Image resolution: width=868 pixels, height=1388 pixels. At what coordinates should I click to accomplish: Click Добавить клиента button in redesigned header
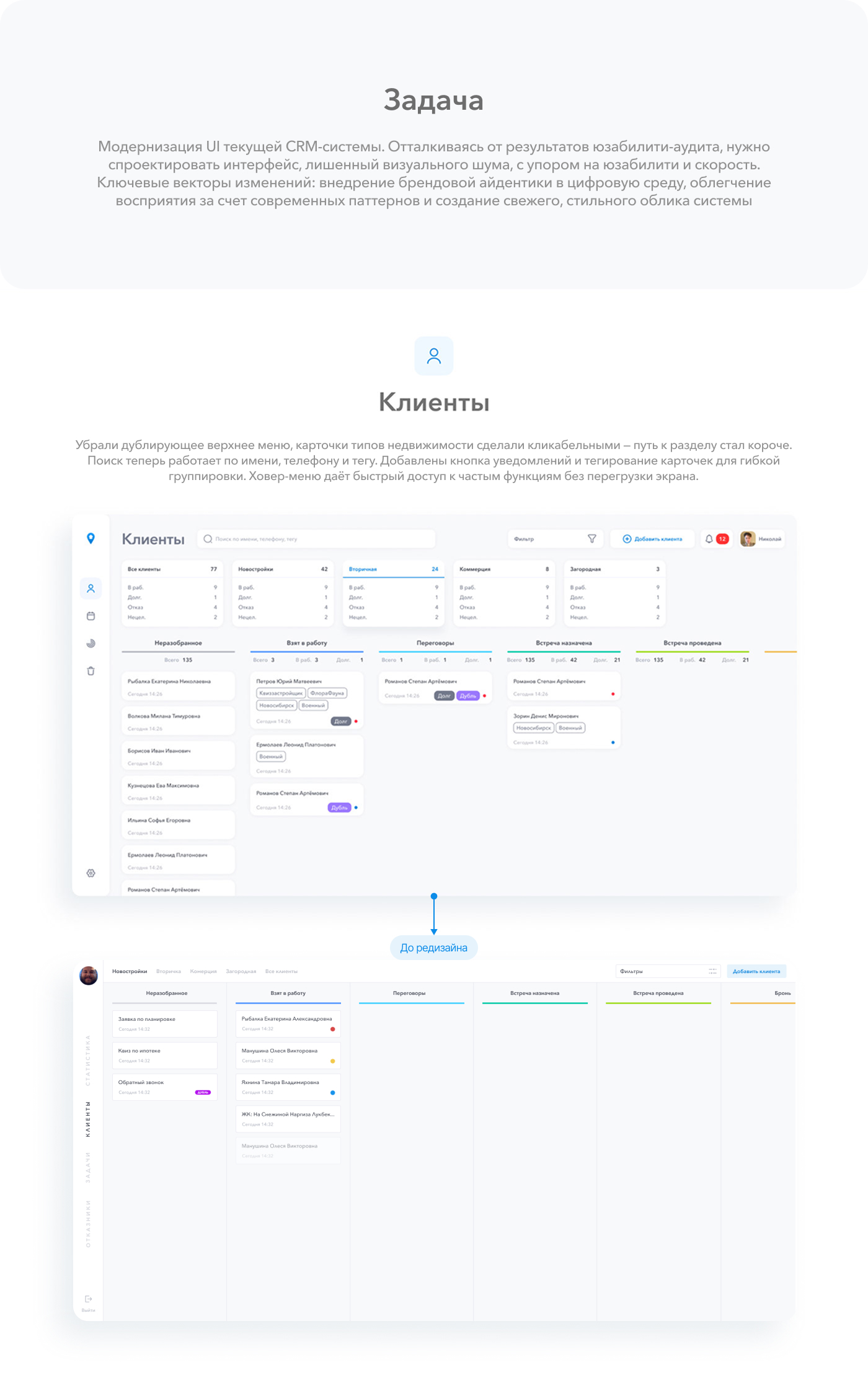(x=652, y=539)
